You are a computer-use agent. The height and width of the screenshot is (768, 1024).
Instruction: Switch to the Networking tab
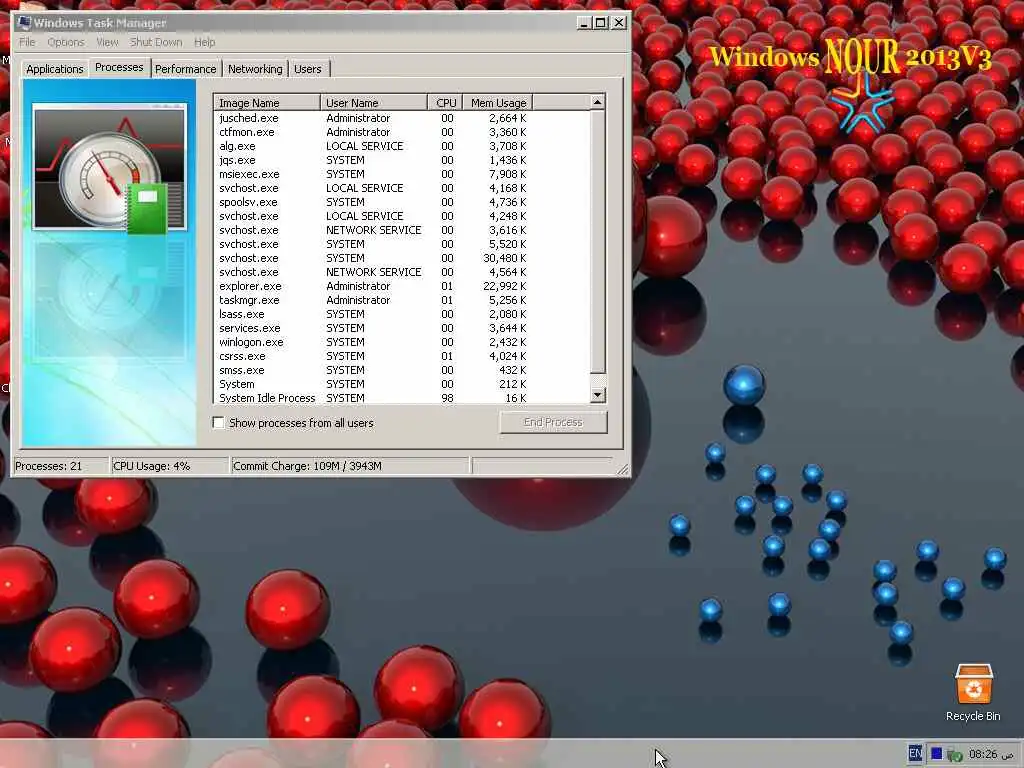pos(255,69)
